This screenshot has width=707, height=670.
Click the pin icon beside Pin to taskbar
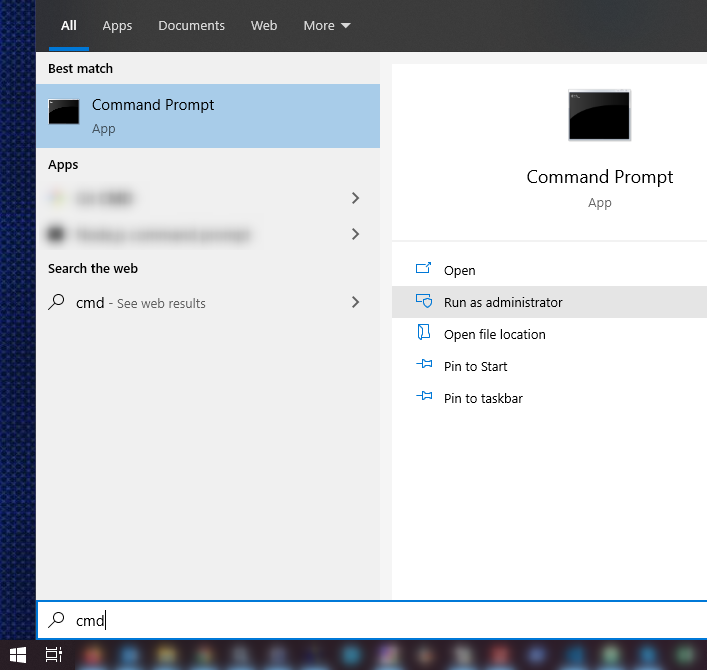[x=424, y=398]
